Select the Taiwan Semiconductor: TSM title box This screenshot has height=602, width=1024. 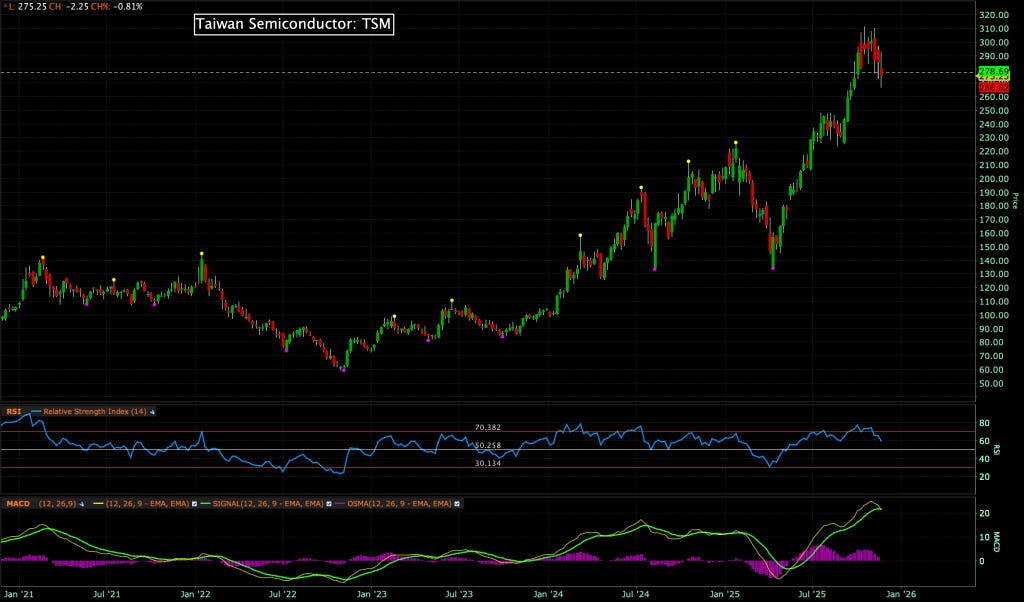coord(294,25)
